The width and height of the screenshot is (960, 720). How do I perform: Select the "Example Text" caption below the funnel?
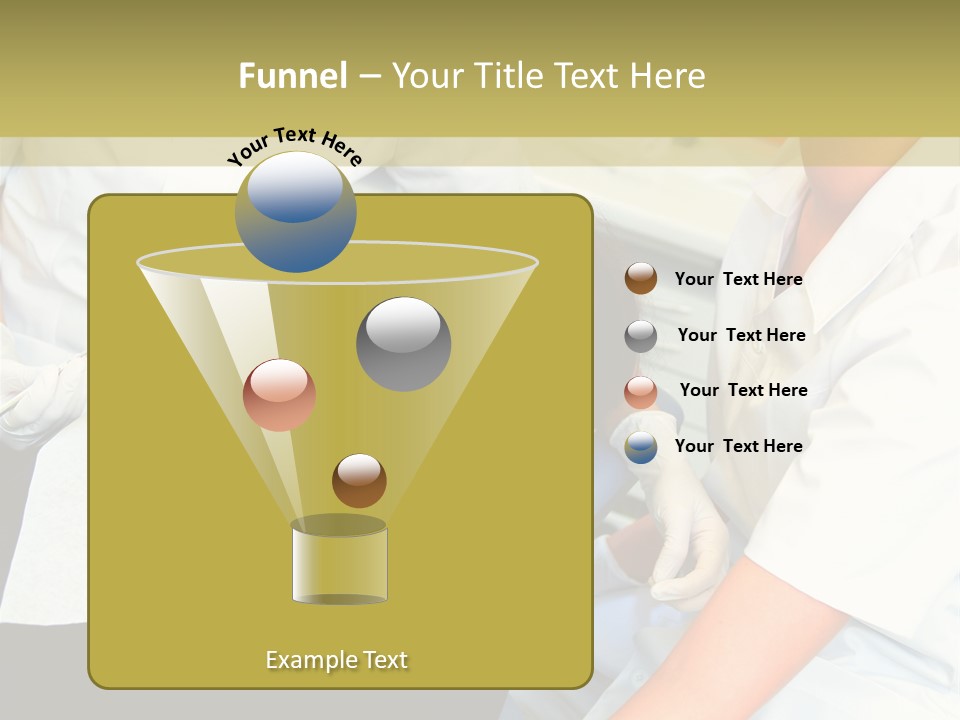tap(337, 660)
